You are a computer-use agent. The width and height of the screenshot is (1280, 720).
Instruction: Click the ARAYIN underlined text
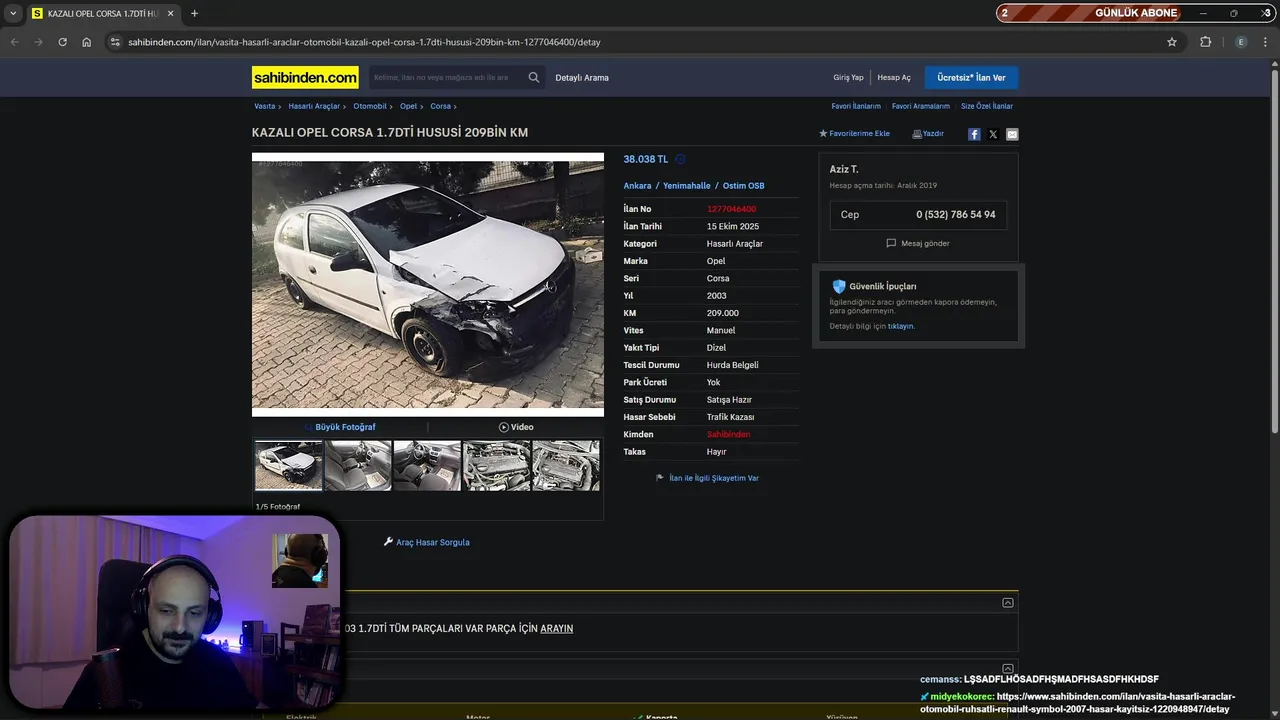point(556,629)
